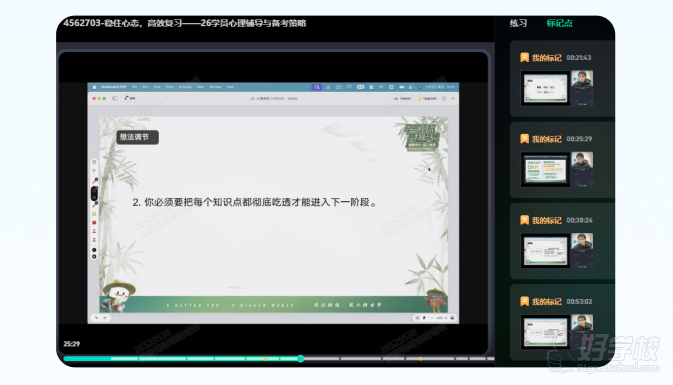Switch to the 练习 tab
Viewport: 673px width, 385px height.
pyautogui.click(x=518, y=23)
